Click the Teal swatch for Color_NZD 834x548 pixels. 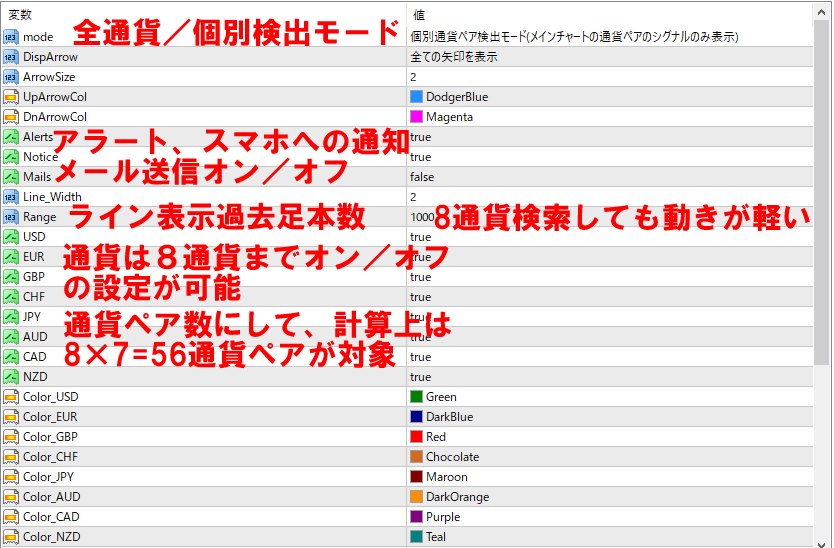(416, 536)
